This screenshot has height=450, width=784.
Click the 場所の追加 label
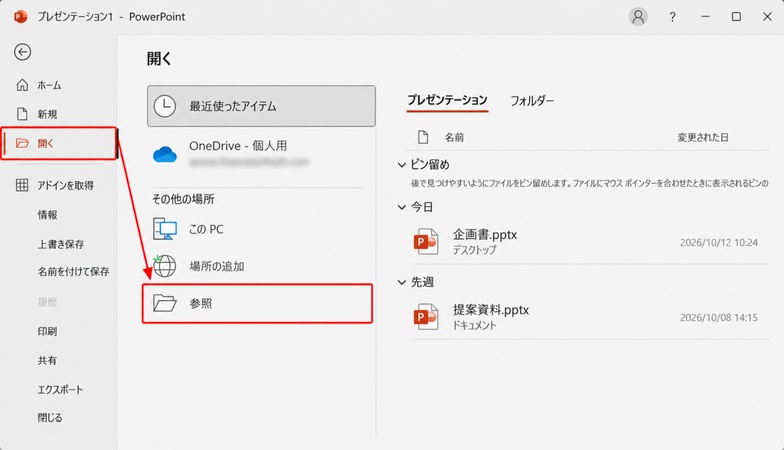(217, 266)
